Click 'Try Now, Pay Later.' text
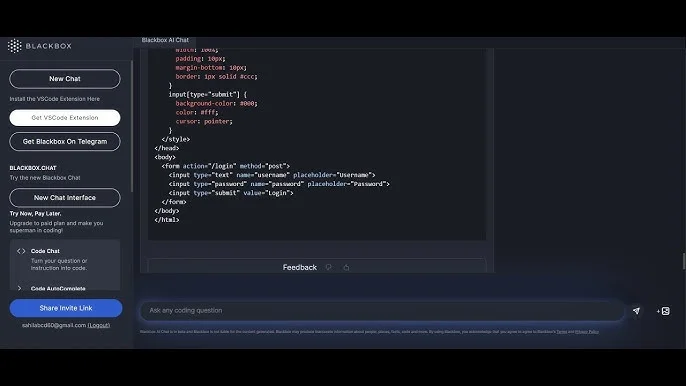The image size is (686, 386). [35, 214]
